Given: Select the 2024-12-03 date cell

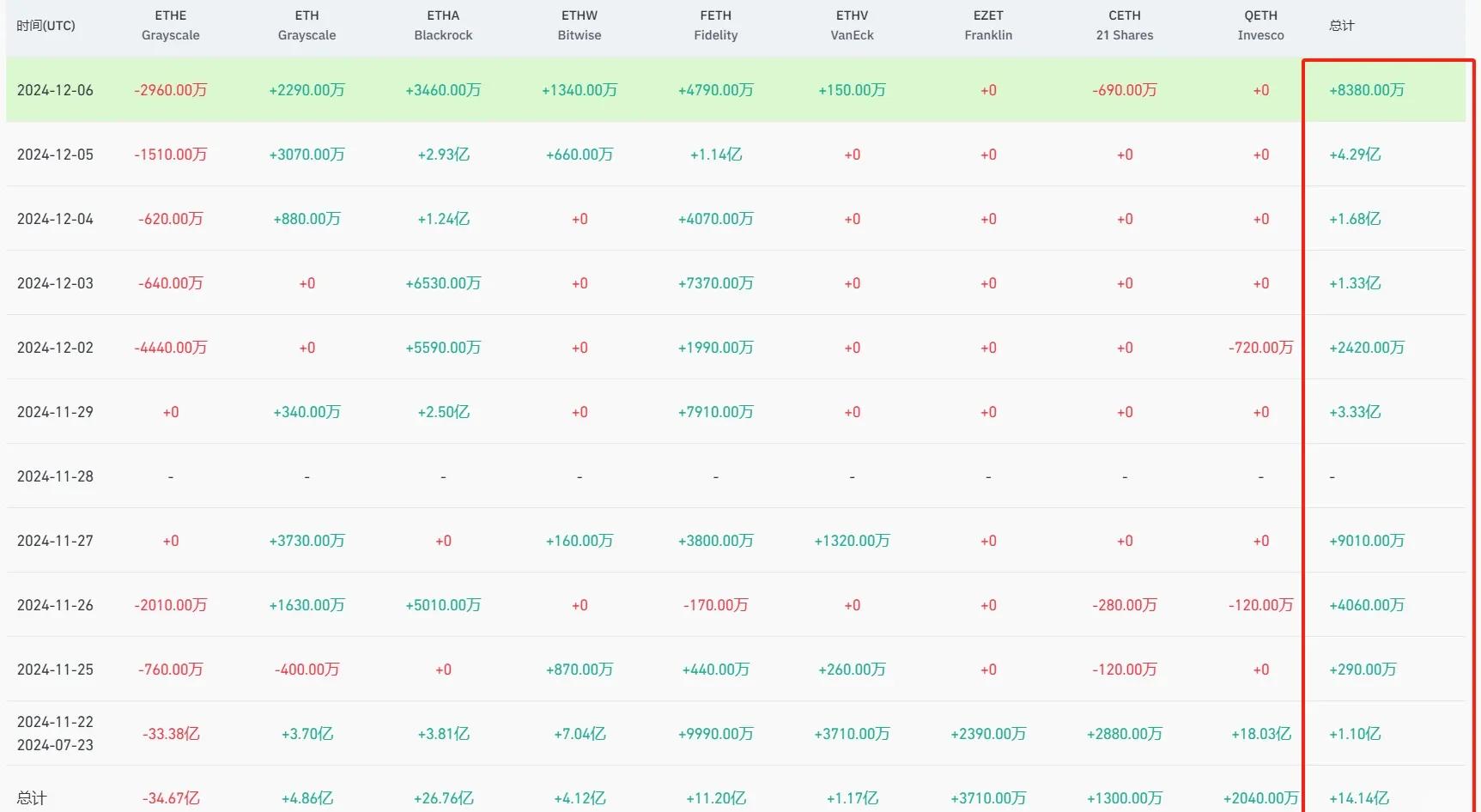Looking at the screenshot, I should pos(55,283).
